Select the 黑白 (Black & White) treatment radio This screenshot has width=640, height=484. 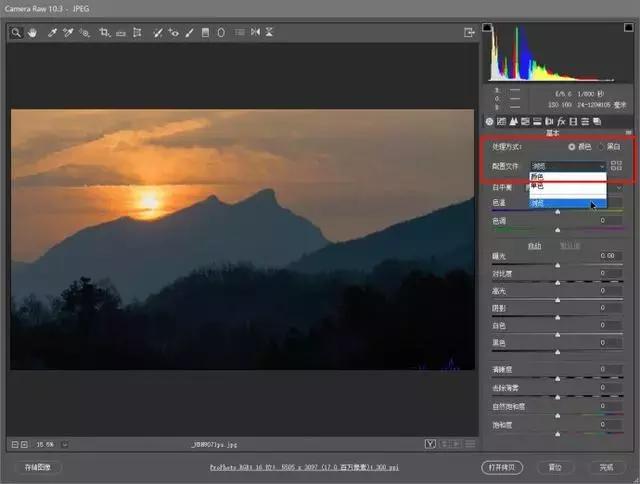tap(601, 147)
